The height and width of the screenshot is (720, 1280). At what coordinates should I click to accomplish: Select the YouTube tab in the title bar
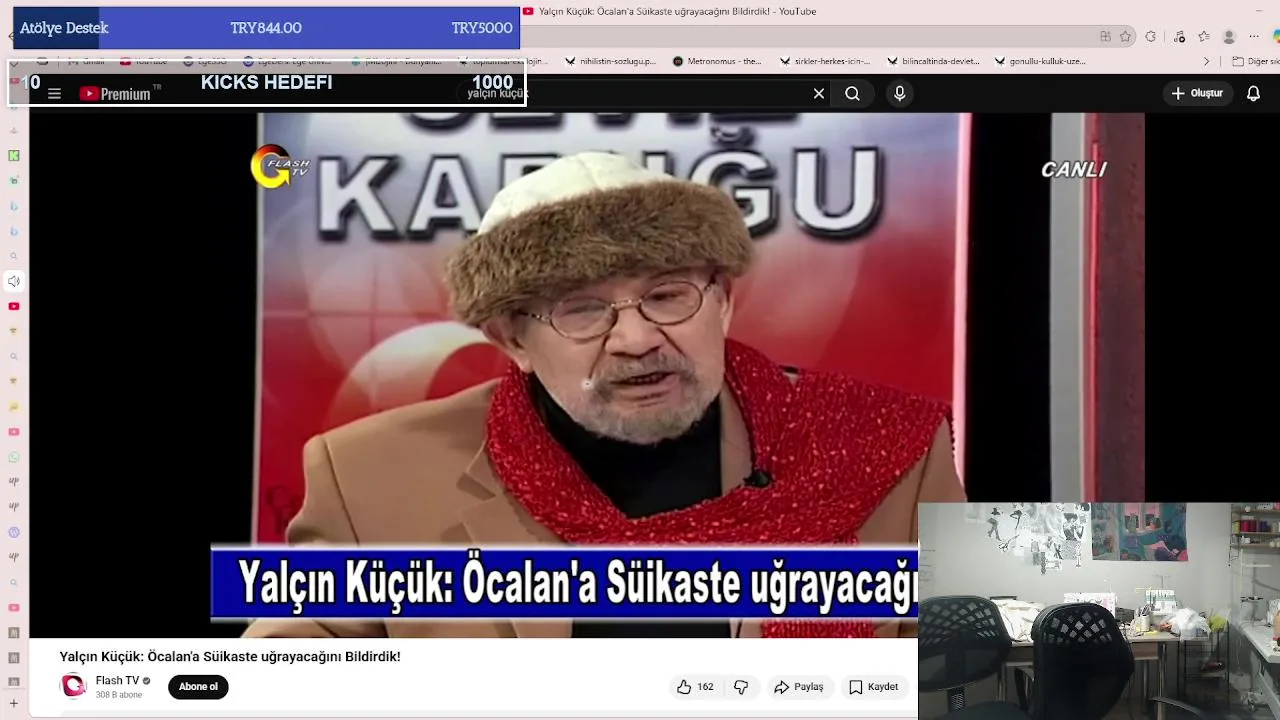[x=668, y=11]
